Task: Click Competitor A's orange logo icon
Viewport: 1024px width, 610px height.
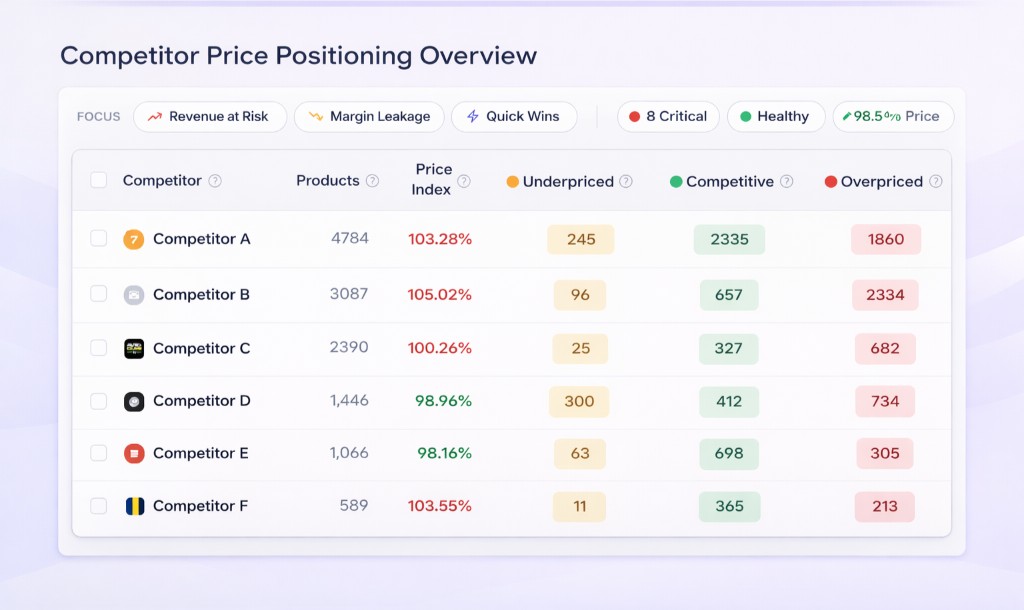Action: click(134, 239)
